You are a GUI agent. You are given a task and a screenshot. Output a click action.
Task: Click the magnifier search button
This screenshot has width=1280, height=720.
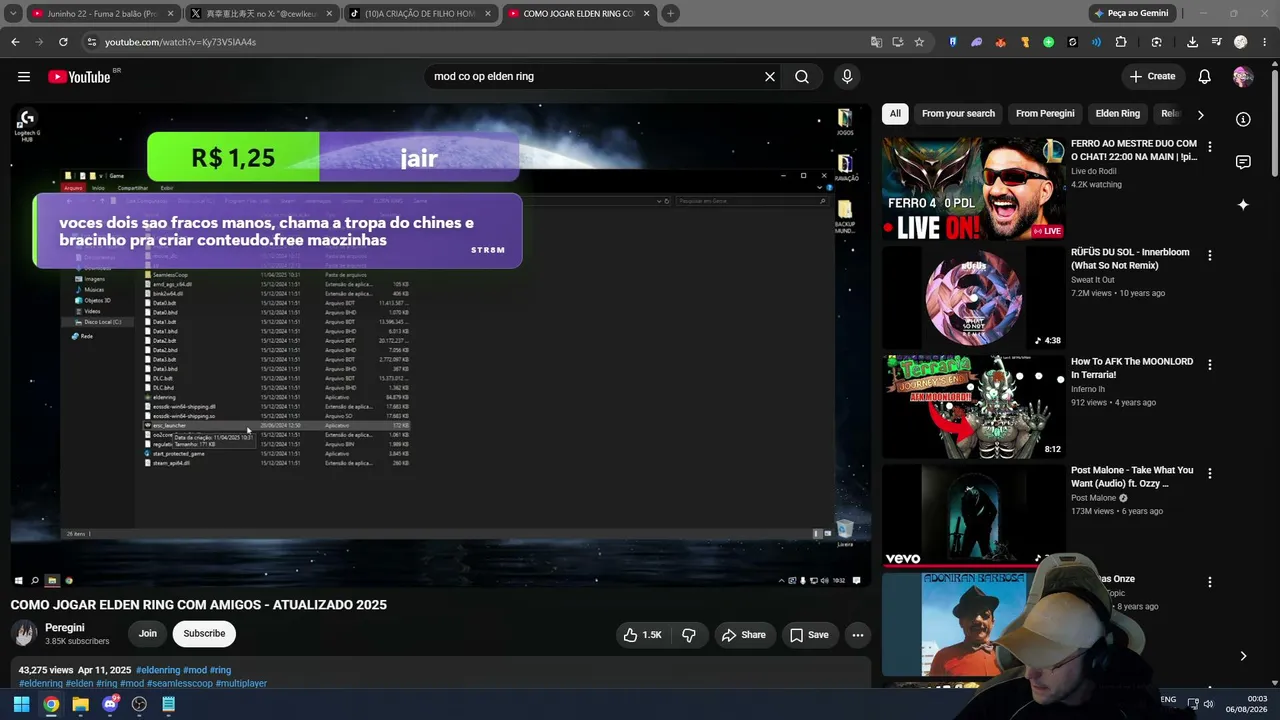pos(802,77)
